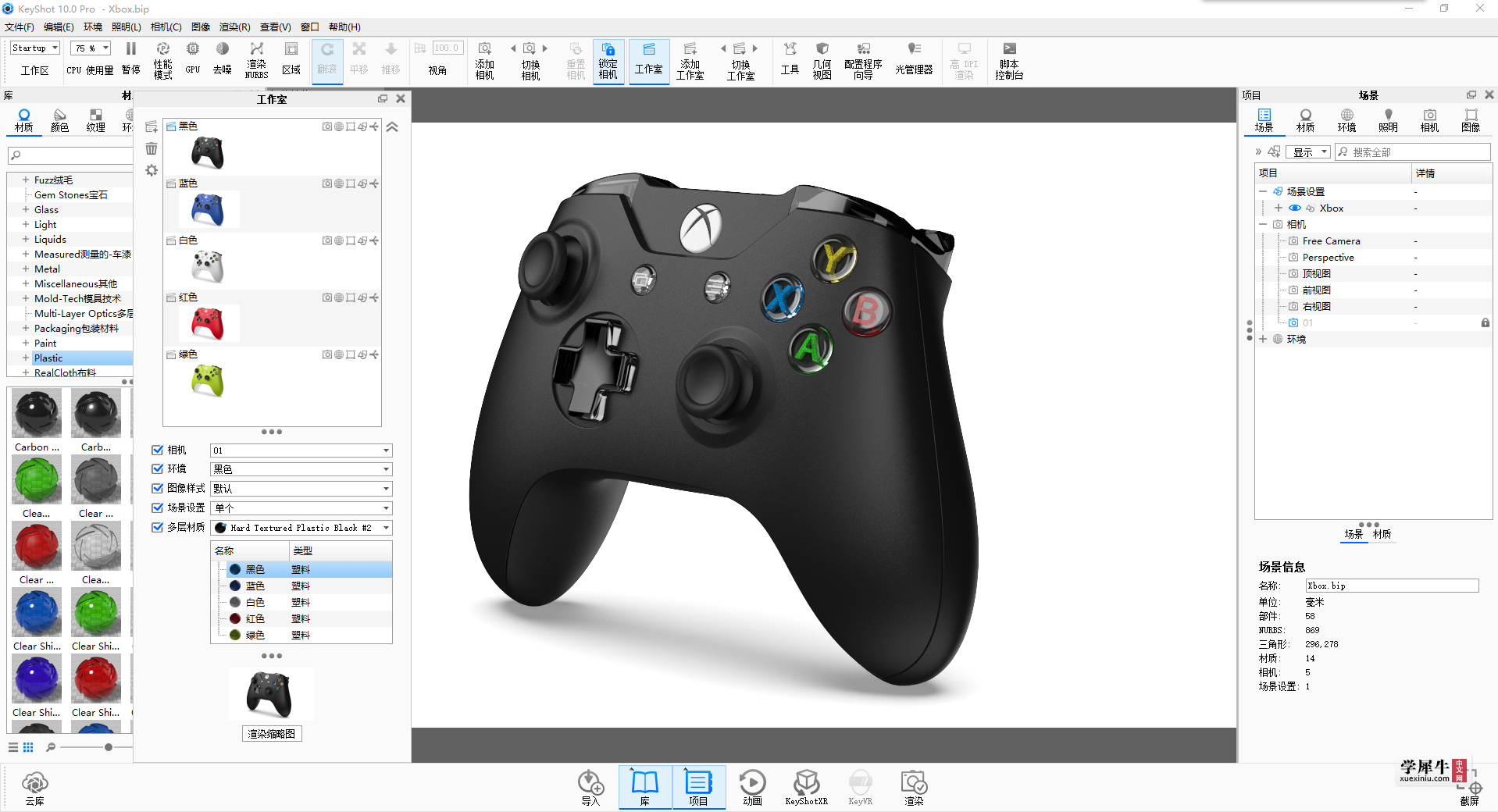The image size is (1498, 812).
Task: Click the 渲染缩略图 button
Action: 271,734
